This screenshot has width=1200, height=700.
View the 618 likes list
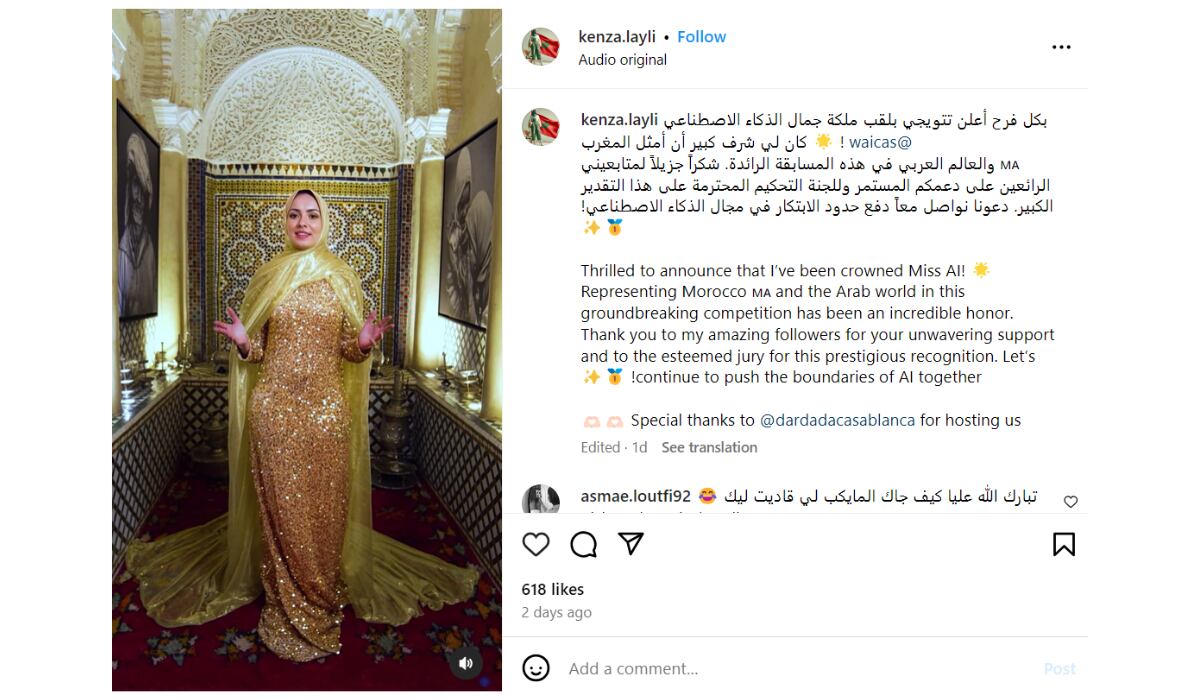(x=553, y=589)
